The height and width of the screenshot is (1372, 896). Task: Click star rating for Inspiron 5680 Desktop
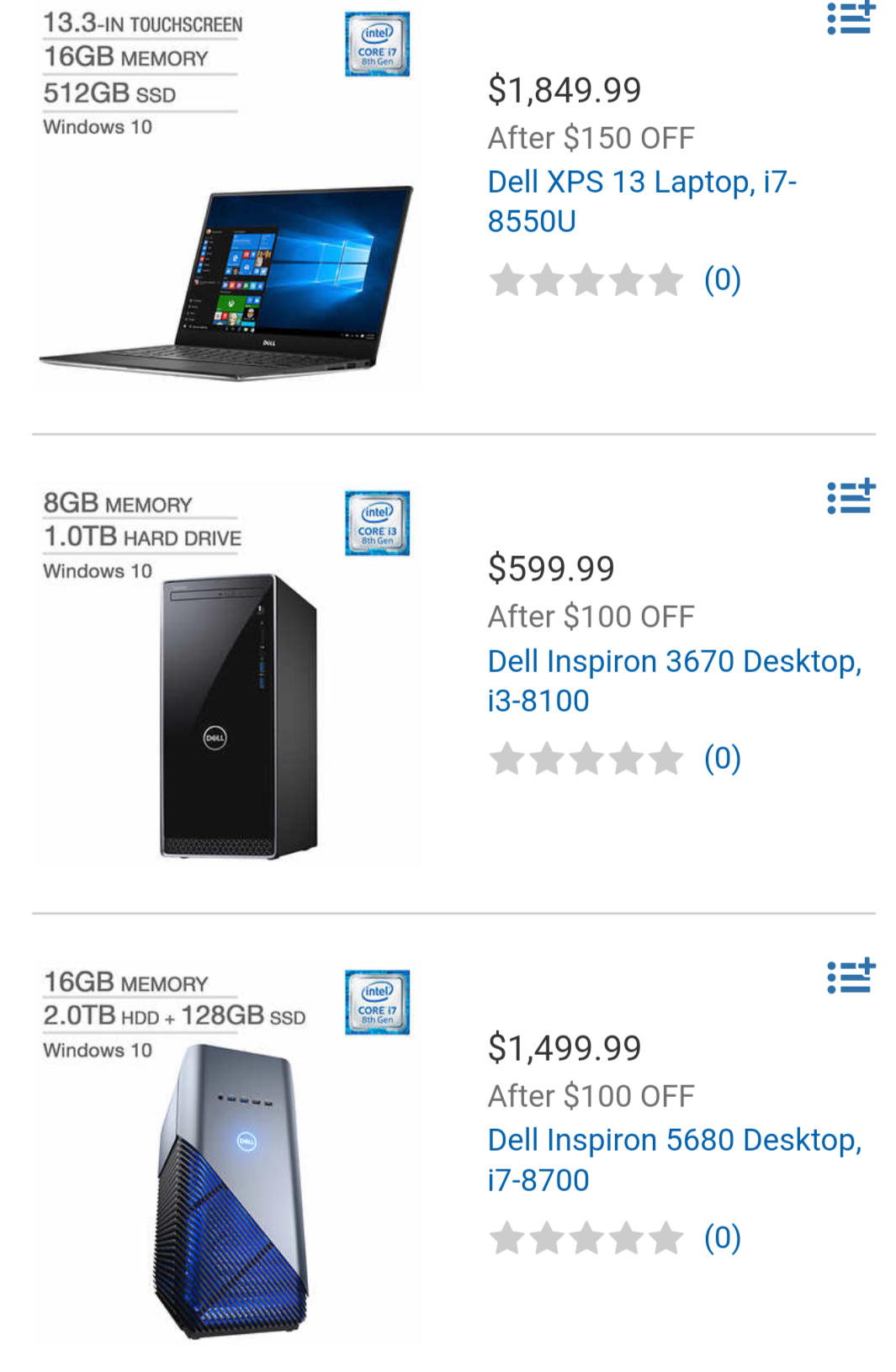[x=586, y=1238]
